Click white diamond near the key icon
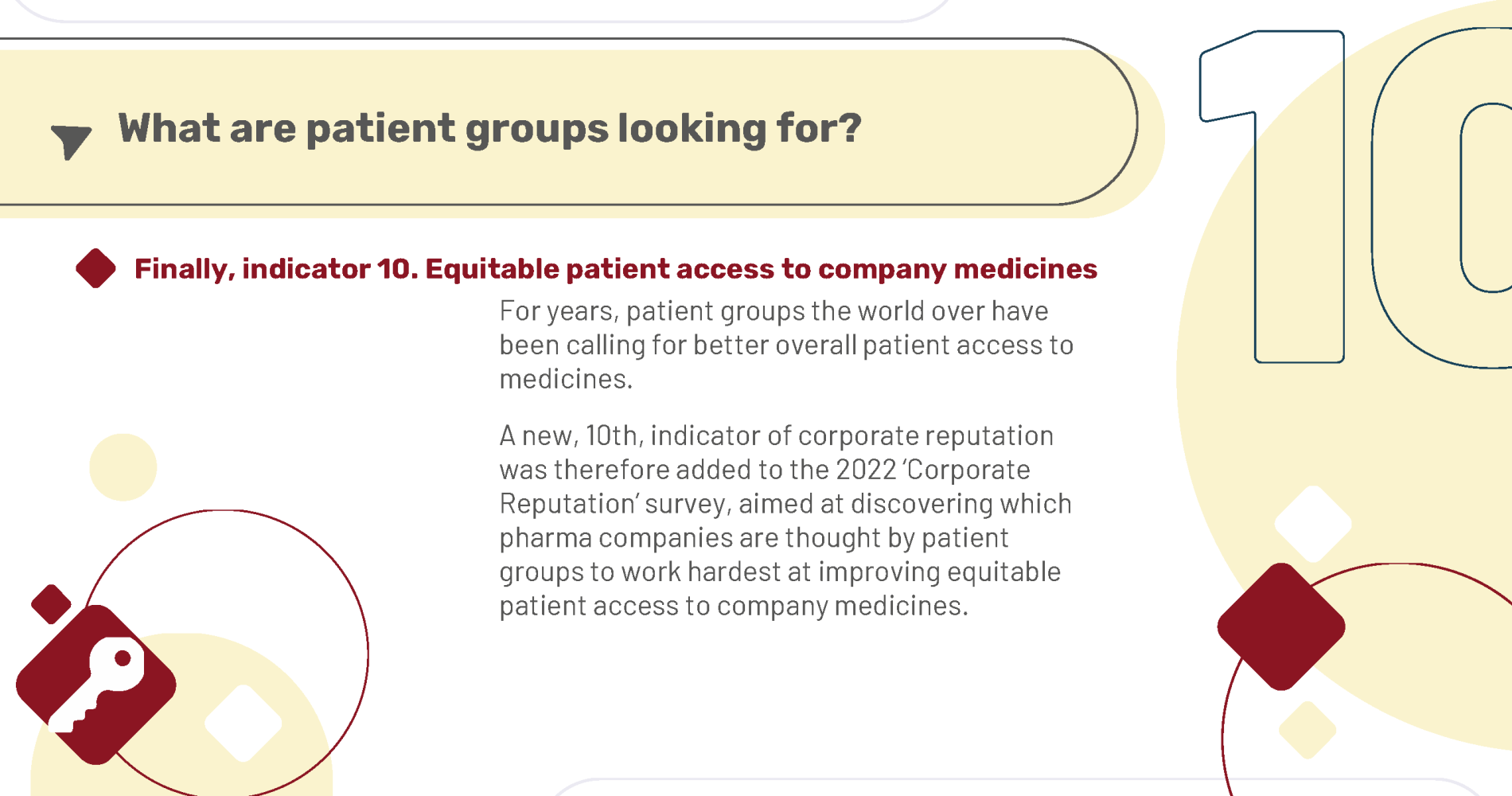This screenshot has height=796, width=1512. tap(244, 723)
